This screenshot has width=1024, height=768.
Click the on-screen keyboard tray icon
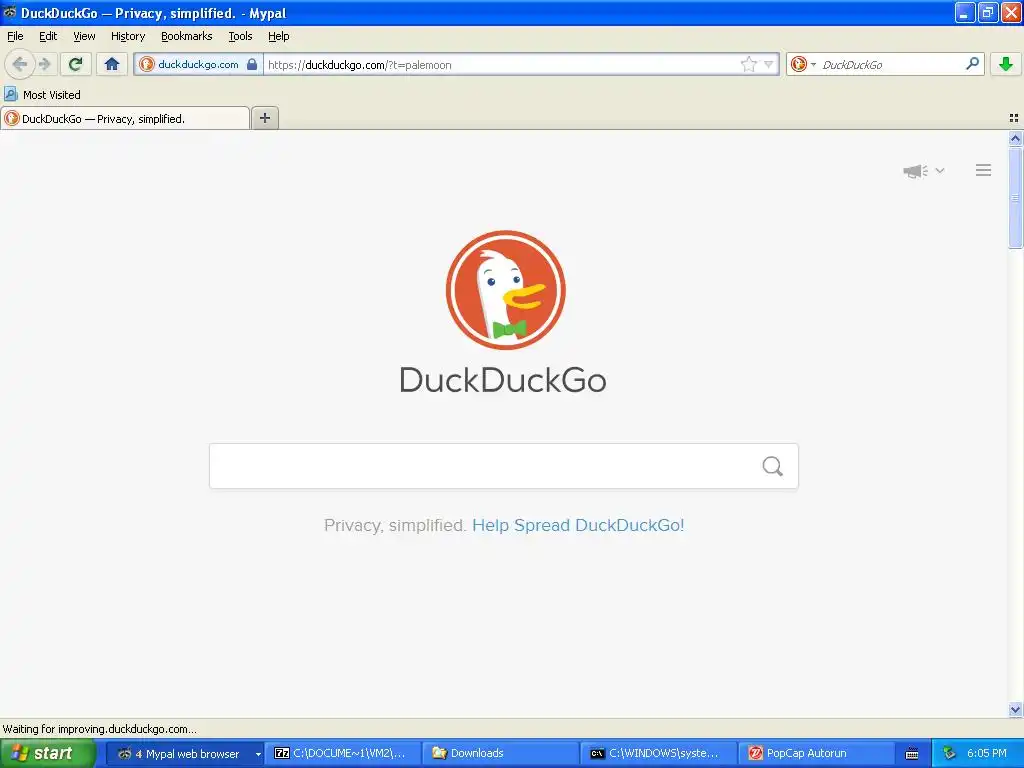pyautogui.click(x=912, y=754)
